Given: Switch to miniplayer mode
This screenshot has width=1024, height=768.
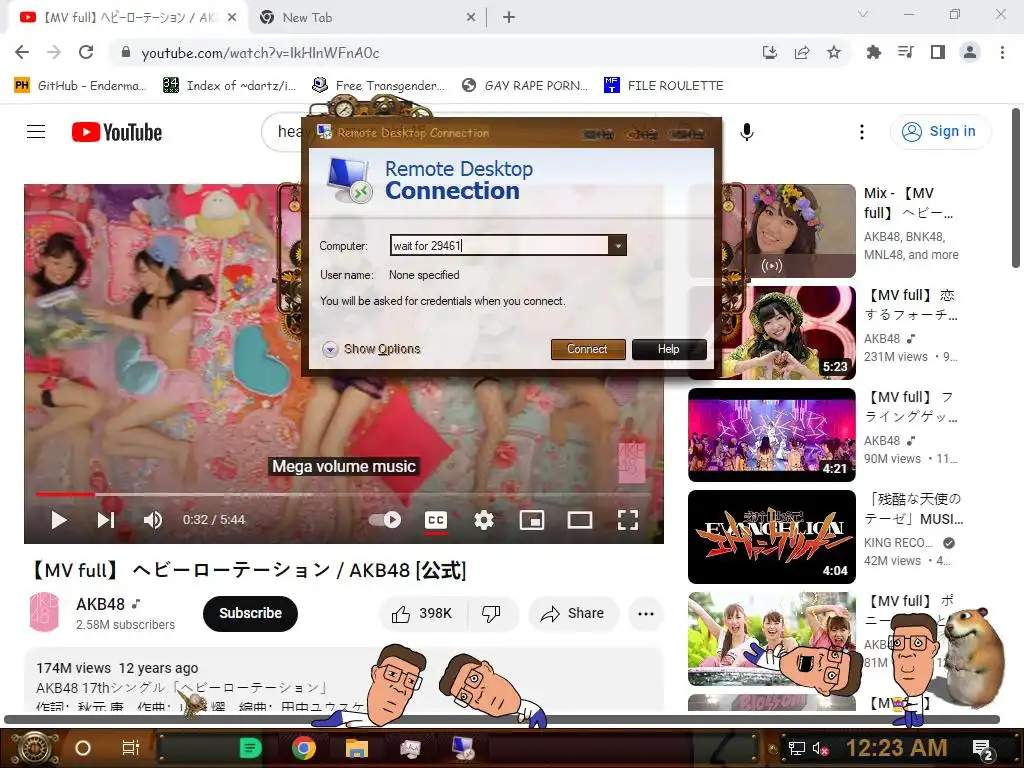Looking at the screenshot, I should click(532, 520).
